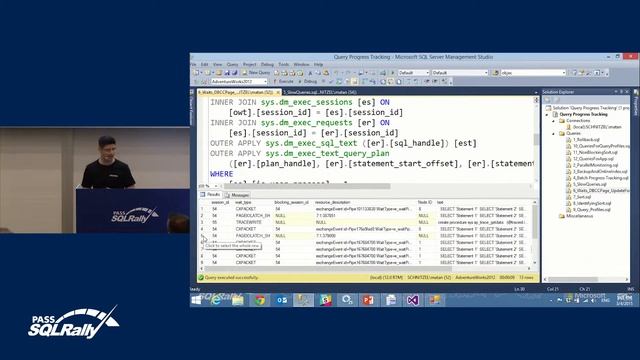
Task: Open the first Default dropdown in toolbar
Action: [x=413, y=73]
